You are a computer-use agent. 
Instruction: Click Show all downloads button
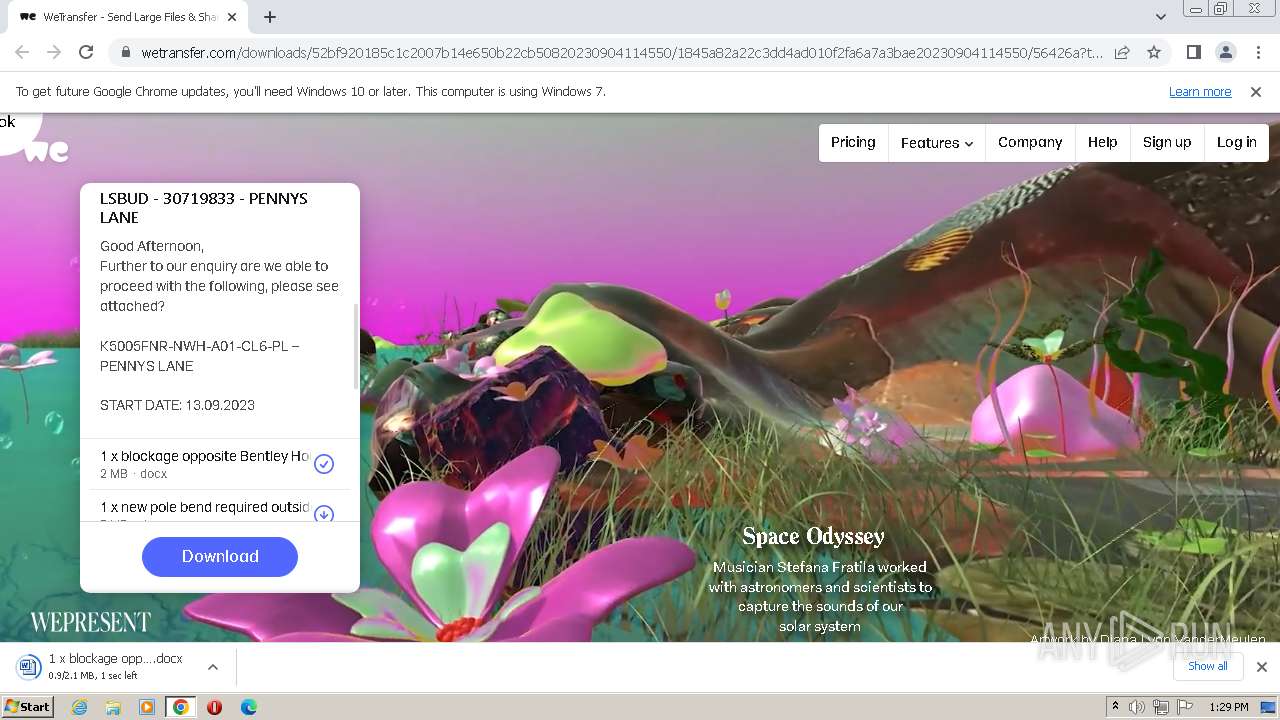coord(1207,666)
